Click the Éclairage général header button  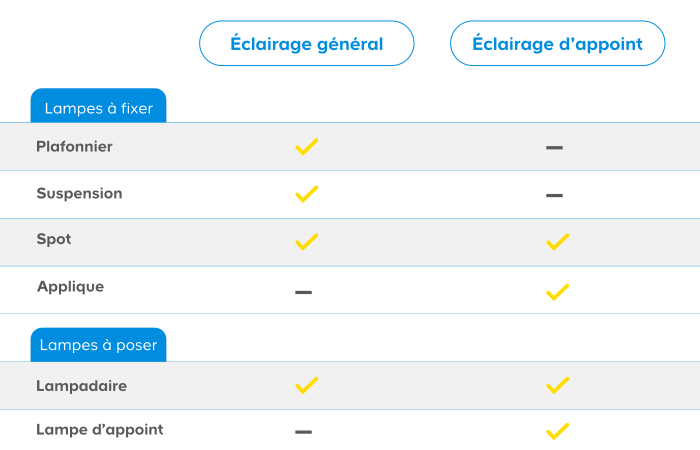pos(307,43)
